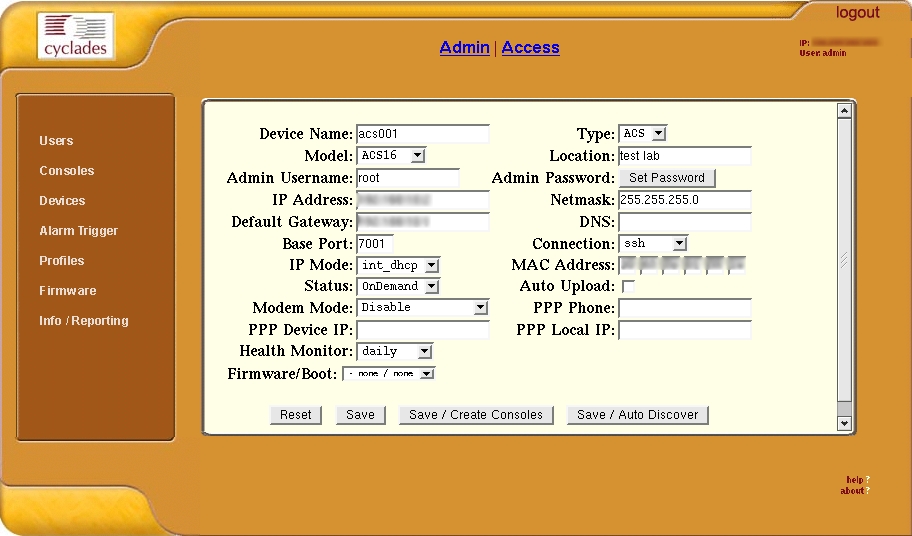This screenshot has height=536, width=912.
Task: Switch to the Access tab link
Action: (x=530, y=48)
